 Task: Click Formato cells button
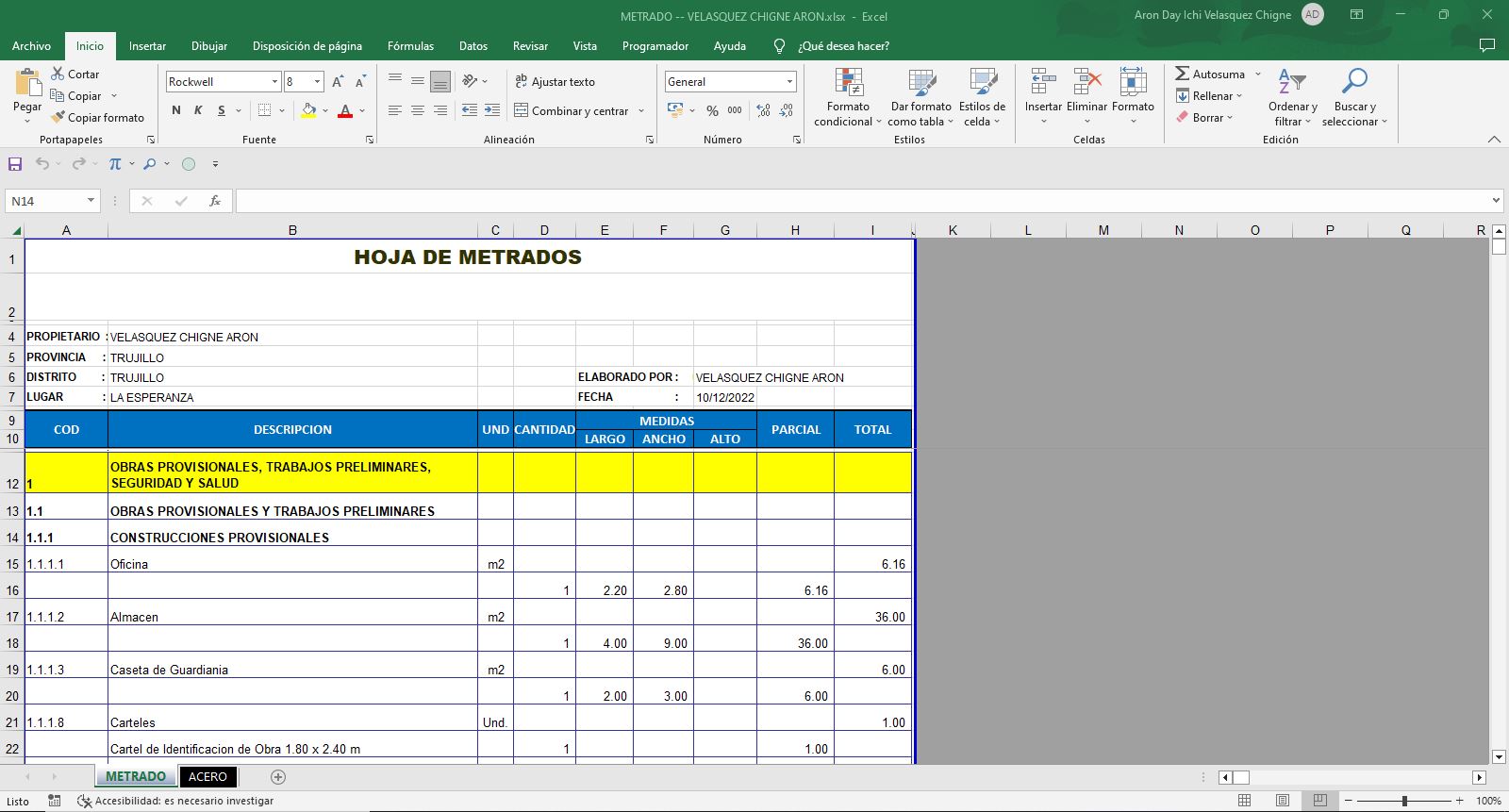[1133, 95]
